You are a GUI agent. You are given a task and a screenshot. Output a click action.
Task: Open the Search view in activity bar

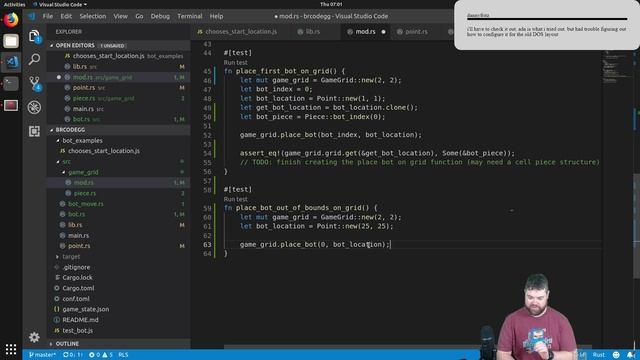(x=34, y=60)
